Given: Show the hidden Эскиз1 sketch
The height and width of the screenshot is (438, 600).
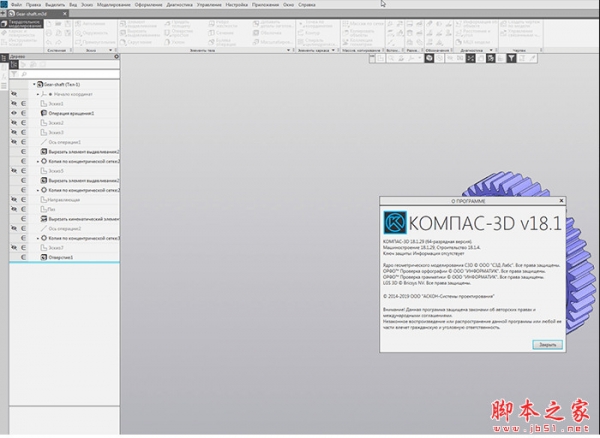Looking at the screenshot, I should click(x=14, y=104).
